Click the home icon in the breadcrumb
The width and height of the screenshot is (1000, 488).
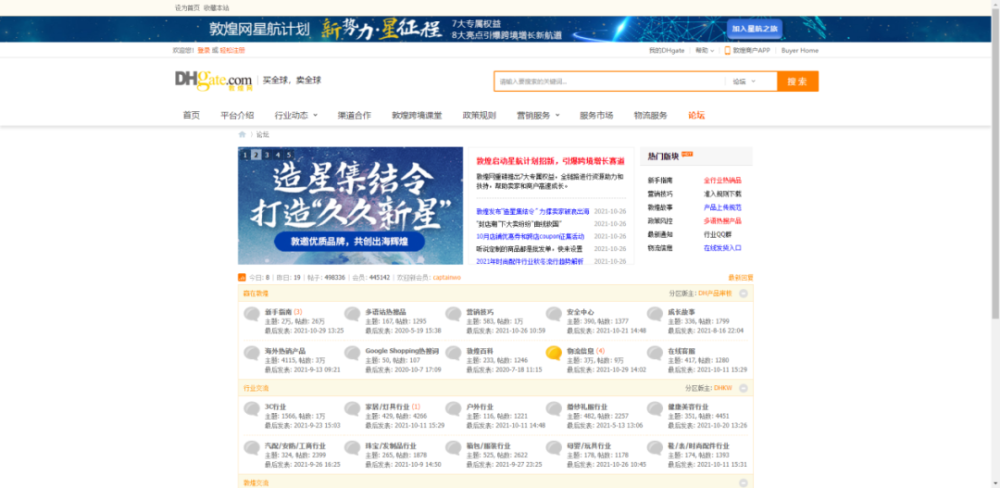(242, 134)
